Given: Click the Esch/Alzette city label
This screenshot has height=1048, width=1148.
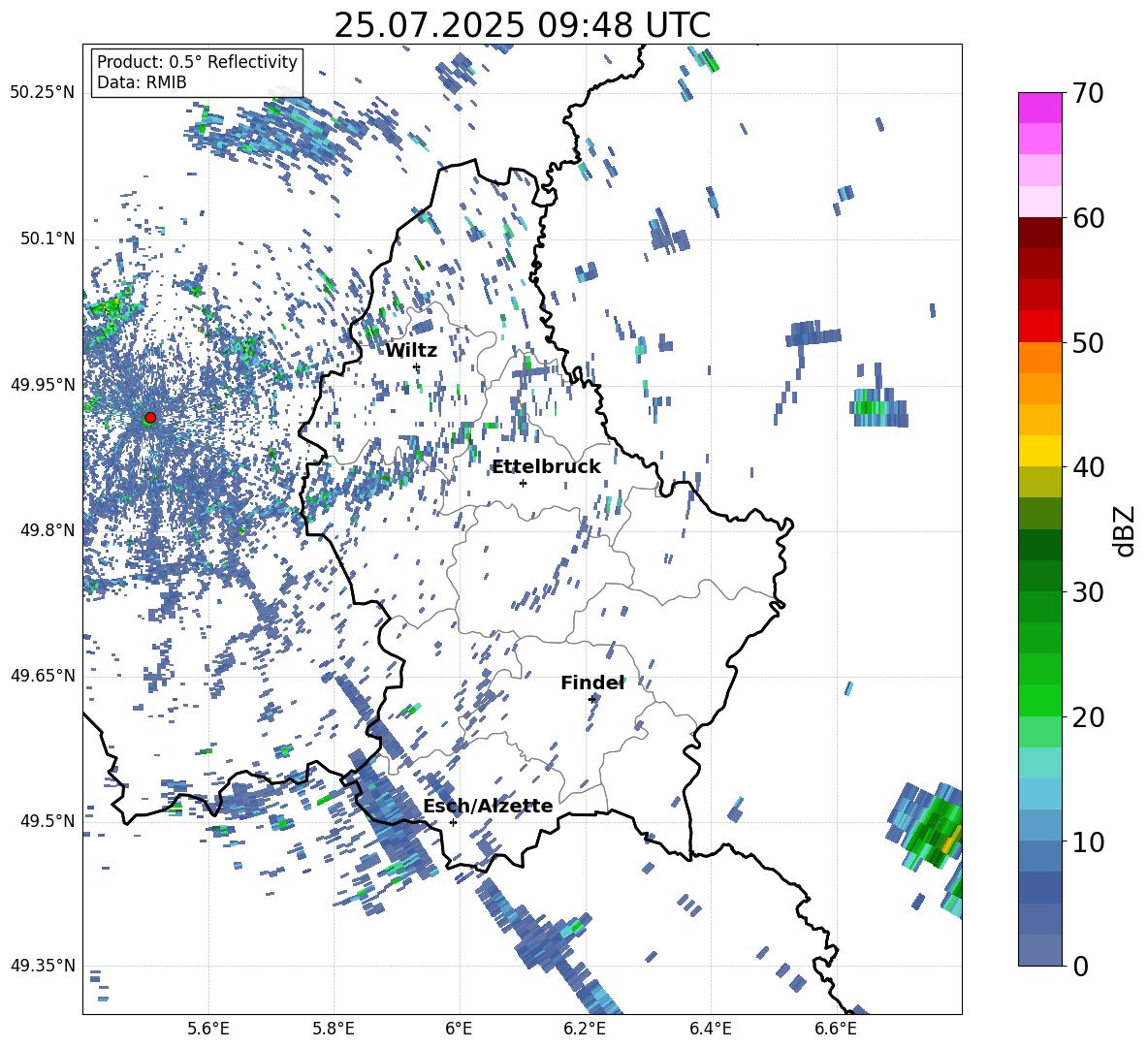Looking at the screenshot, I should pos(488,807).
